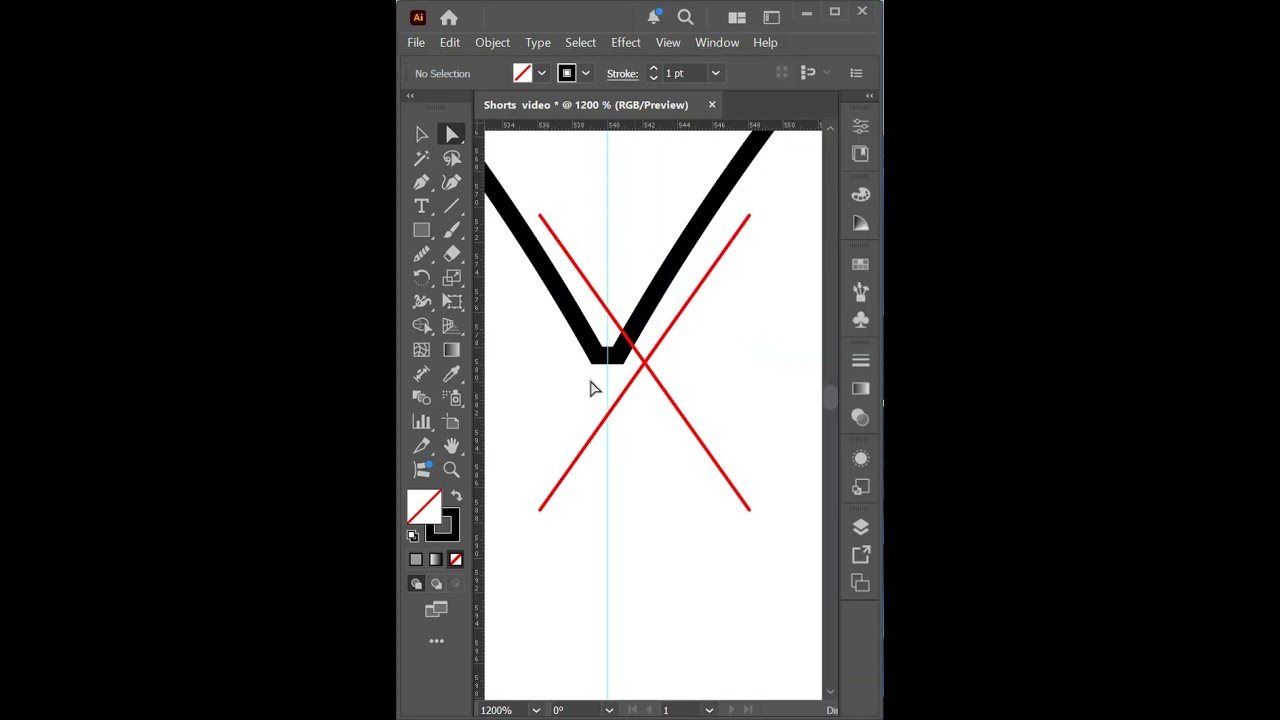Viewport: 1280px width, 720px height.
Task: Select the Perspective Grid tool
Action: (452, 326)
